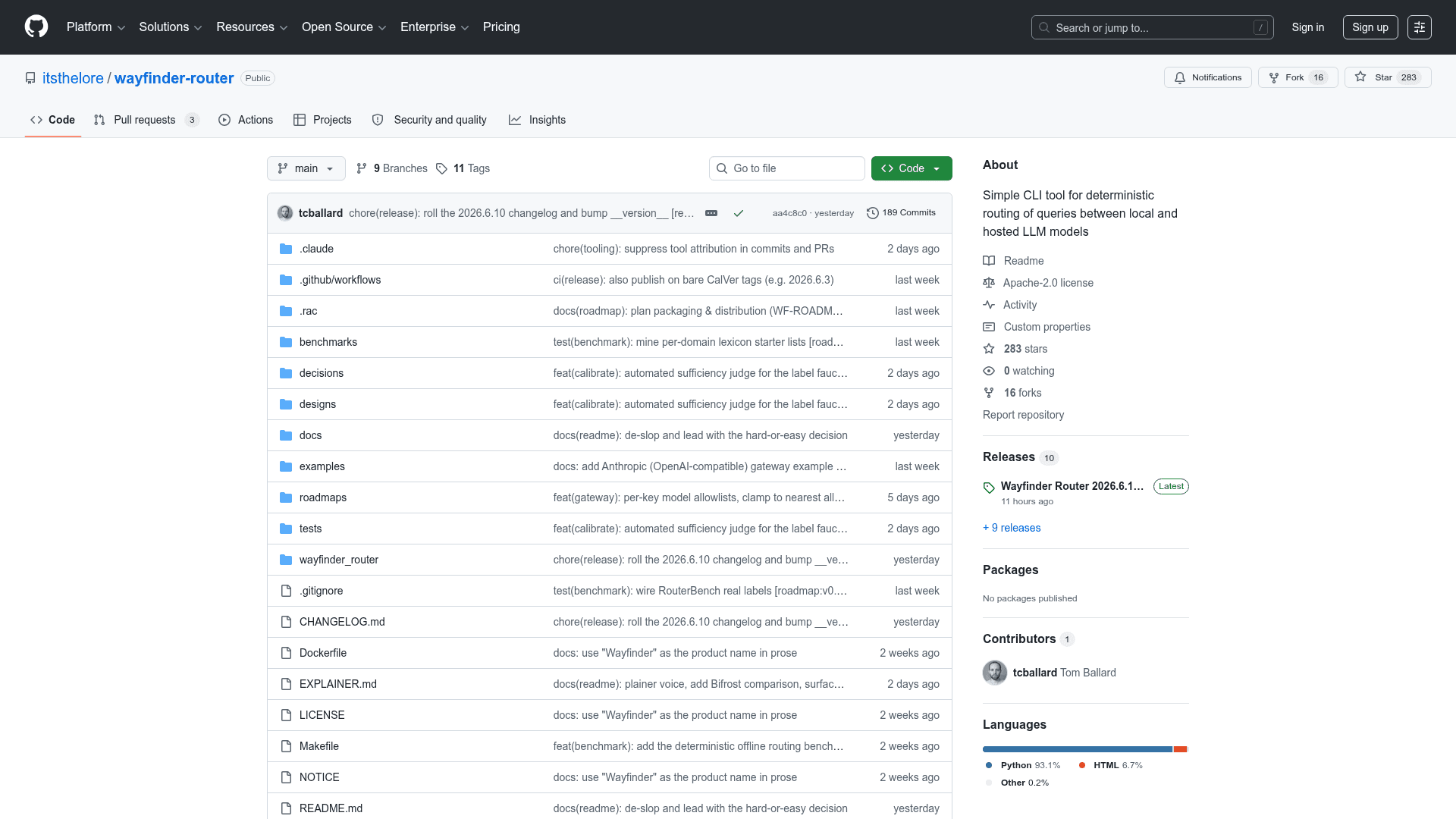Open the green Code dropdown button
The image size is (1456, 819).
tap(912, 168)
